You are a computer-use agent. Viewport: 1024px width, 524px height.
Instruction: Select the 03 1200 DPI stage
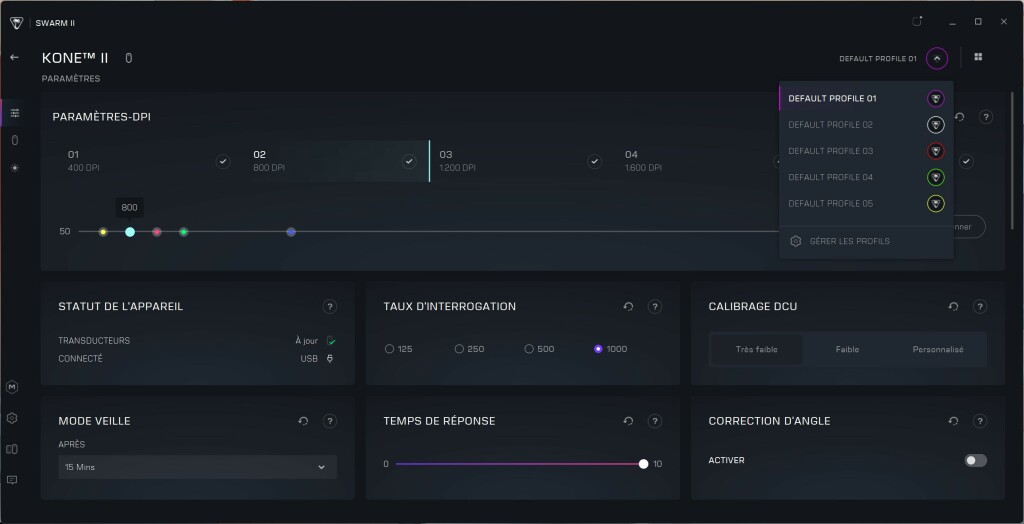[x=521, y=161]
